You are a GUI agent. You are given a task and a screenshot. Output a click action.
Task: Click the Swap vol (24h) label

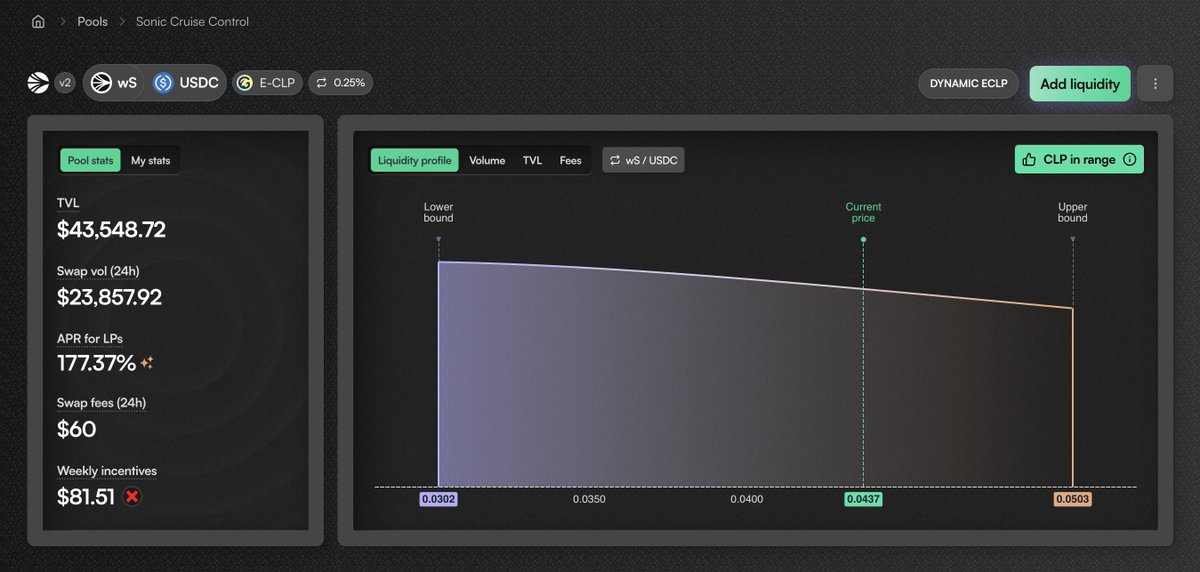pyautogui.click(x=96, y=270)
